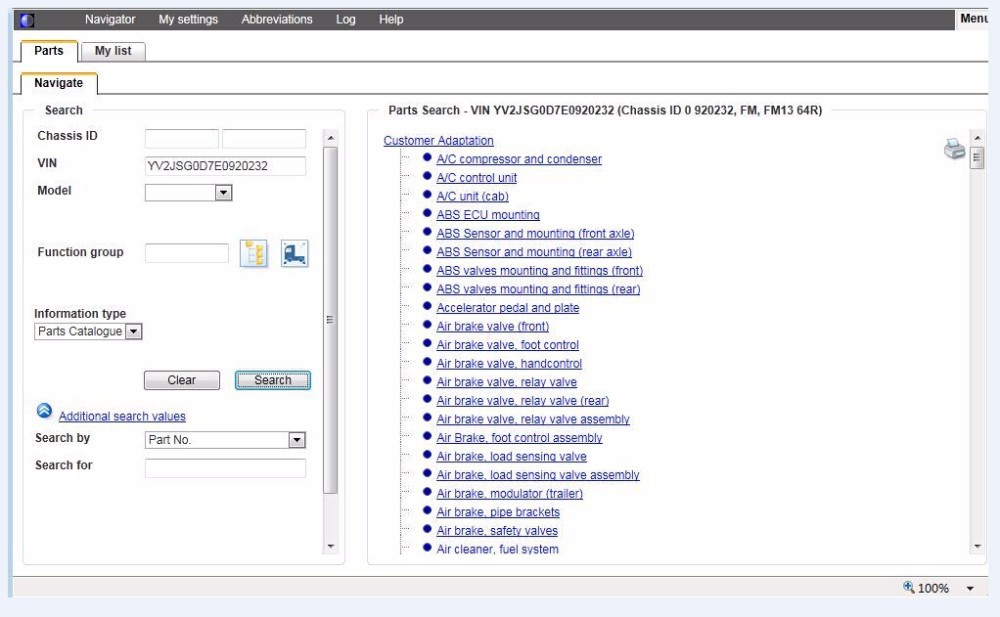Collapse Additional search values arrow icon
The width and height of the screenshot is (1000, 617).
click(44, 411)
